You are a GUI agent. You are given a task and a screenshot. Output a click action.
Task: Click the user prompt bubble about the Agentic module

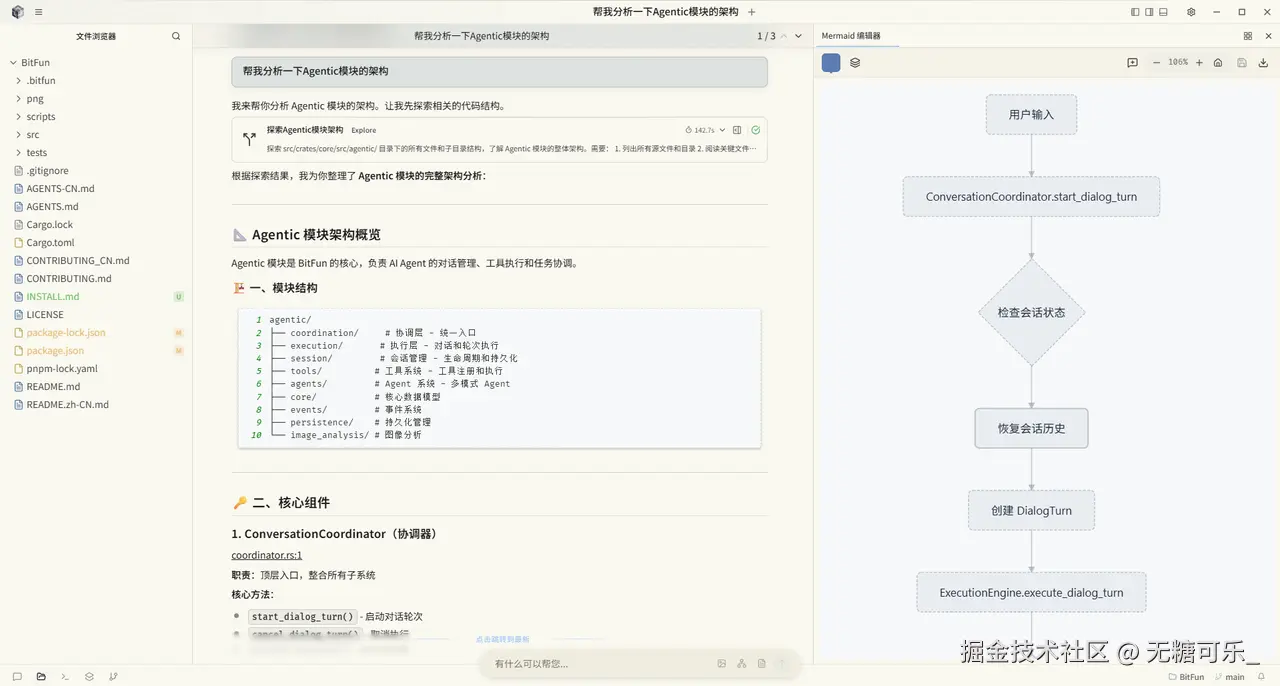[x=500, y=71]
